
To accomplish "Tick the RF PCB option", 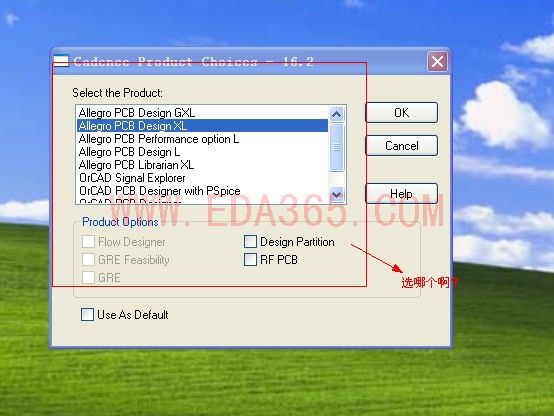I will click(250, 259).
